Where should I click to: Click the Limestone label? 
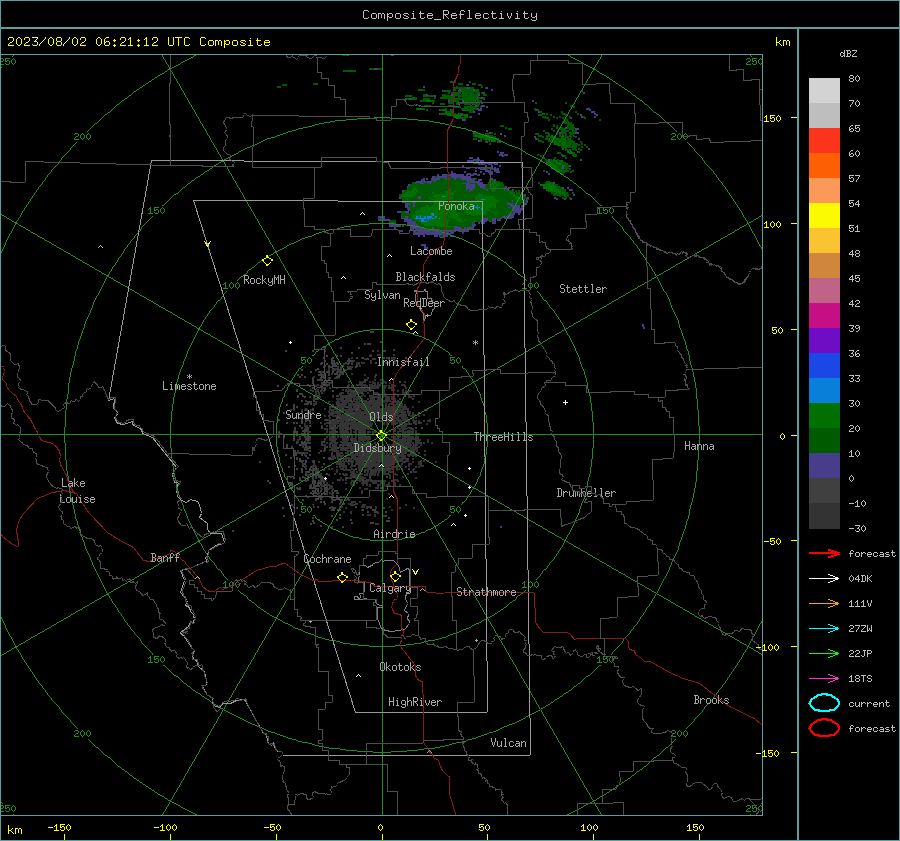click(189, 386)
